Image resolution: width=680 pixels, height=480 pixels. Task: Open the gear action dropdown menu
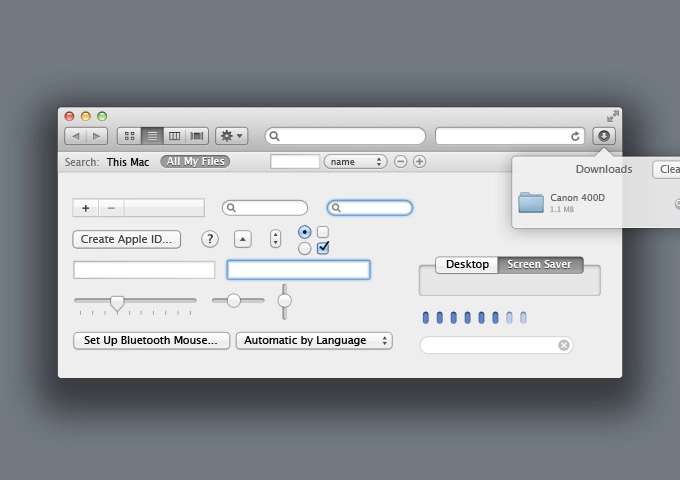coord(231,136)
